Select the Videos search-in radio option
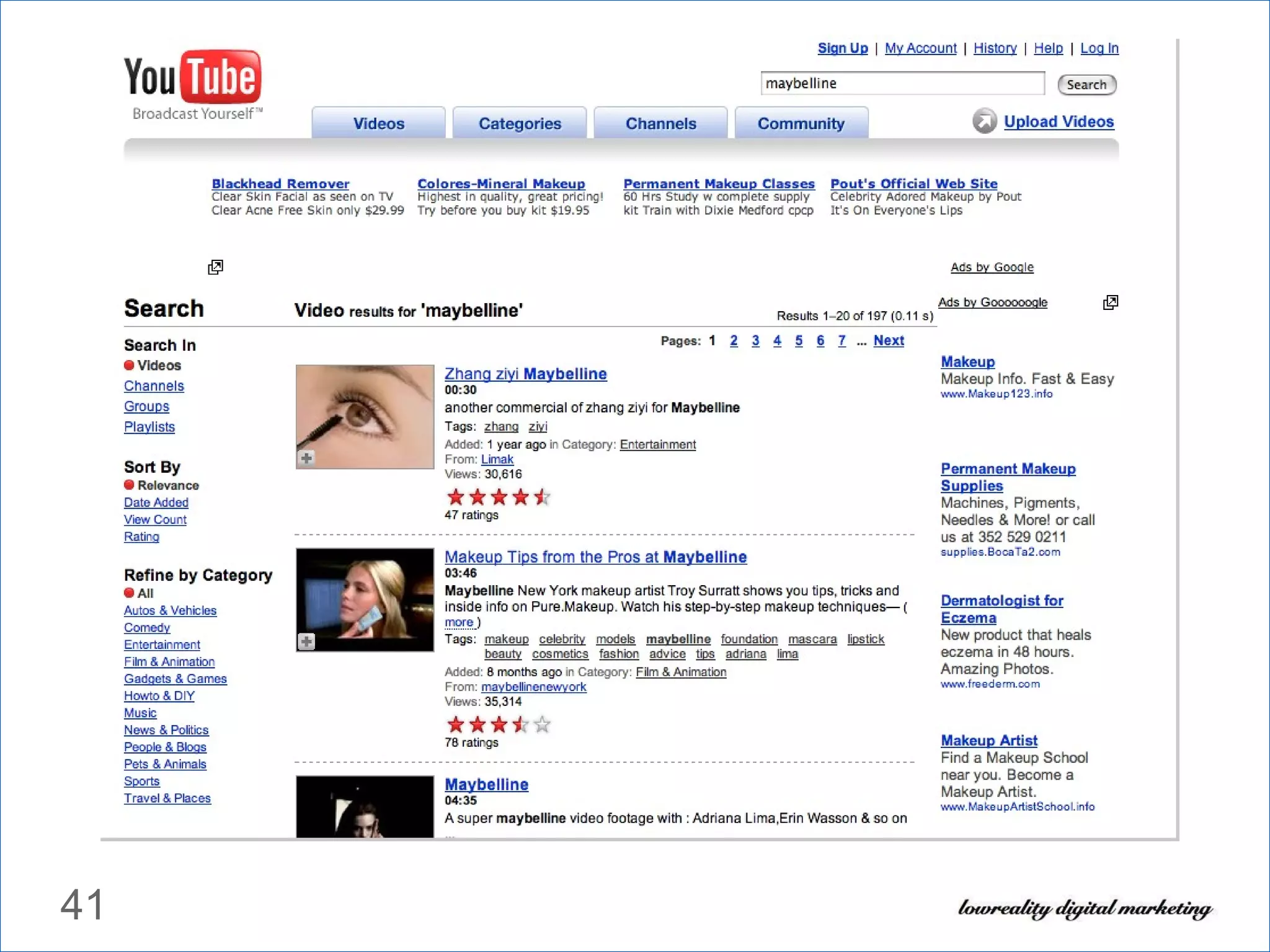1270x952 pixels. [x=129, y=365]
